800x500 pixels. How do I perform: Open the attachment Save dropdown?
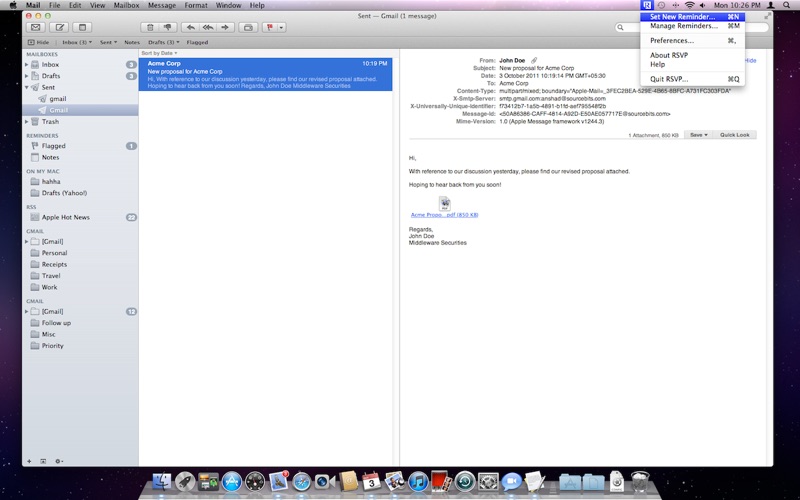698,135
